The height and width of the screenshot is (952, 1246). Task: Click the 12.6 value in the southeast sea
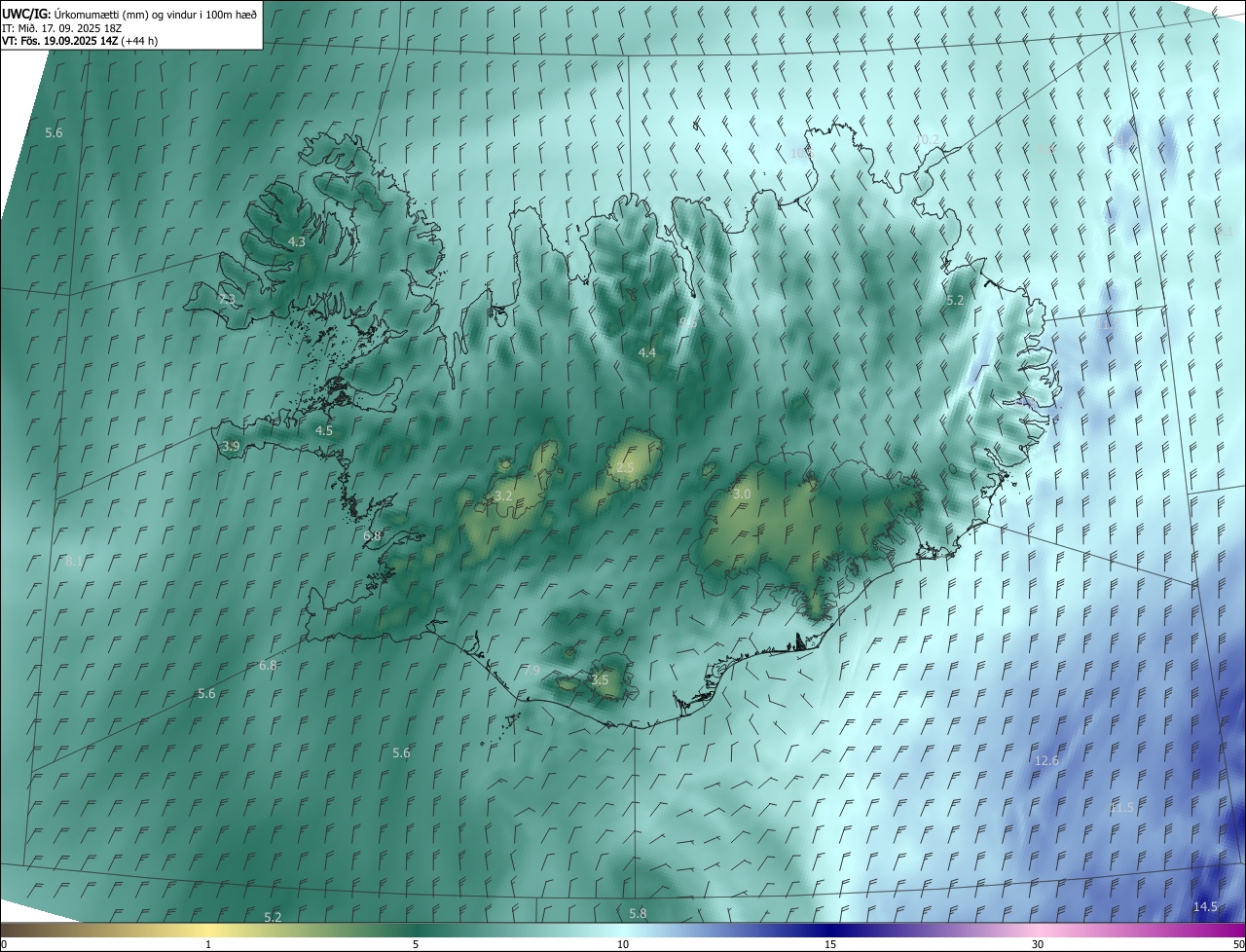coord(1046,760)
